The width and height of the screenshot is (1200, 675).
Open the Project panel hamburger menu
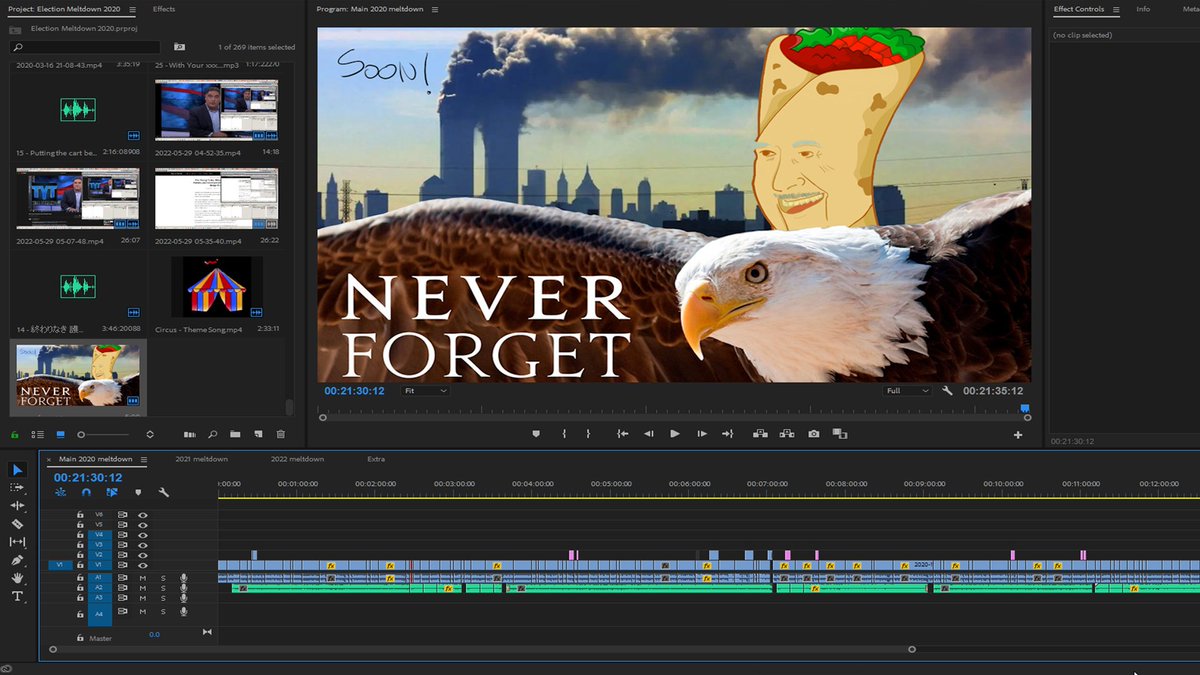coord(132,9)
